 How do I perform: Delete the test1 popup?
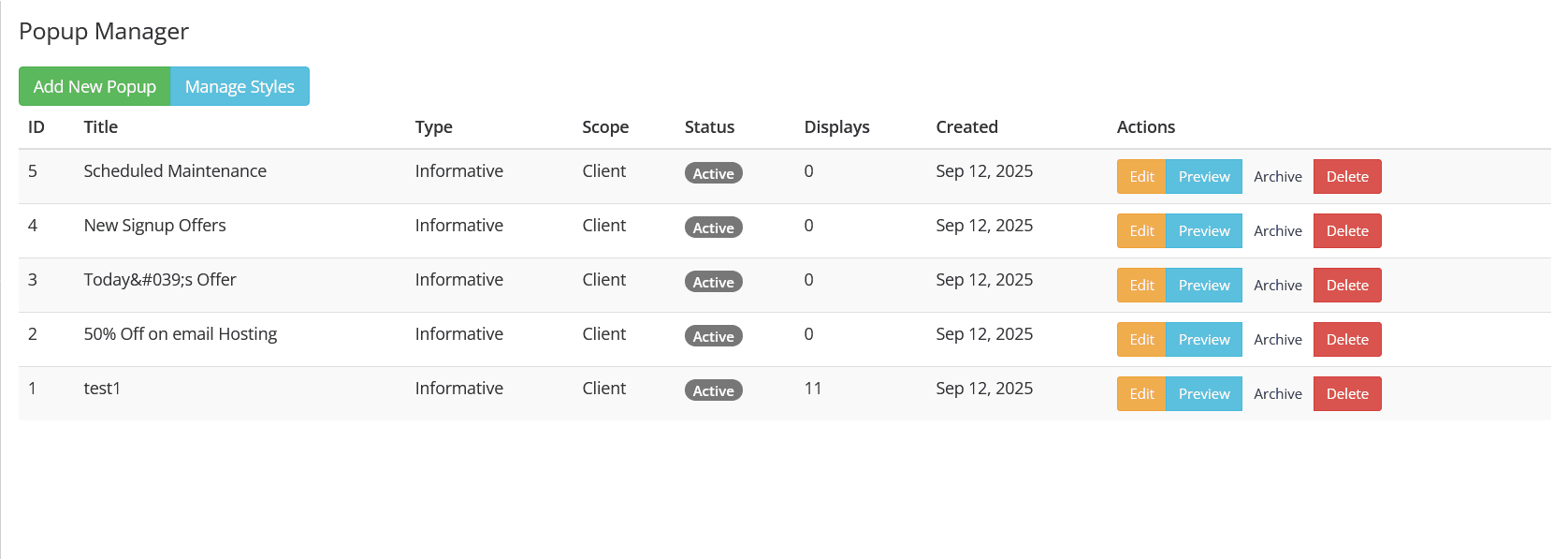(1346, 394)
